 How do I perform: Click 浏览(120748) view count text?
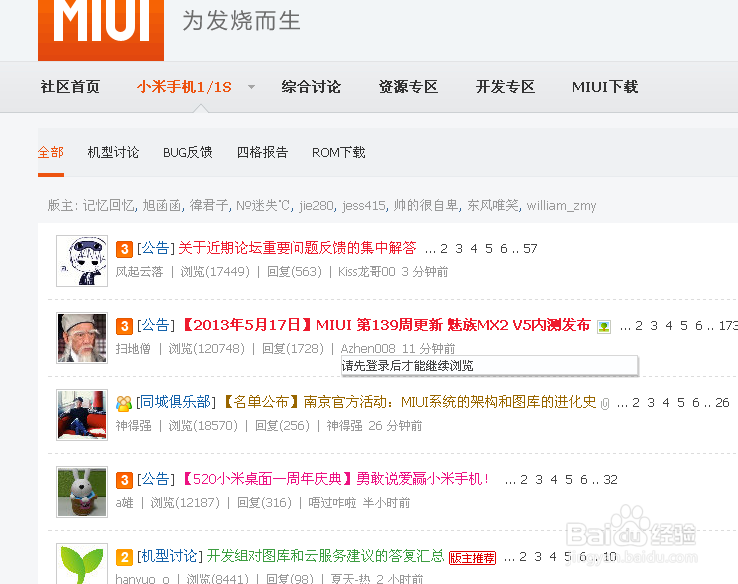(x=207, y=349)
